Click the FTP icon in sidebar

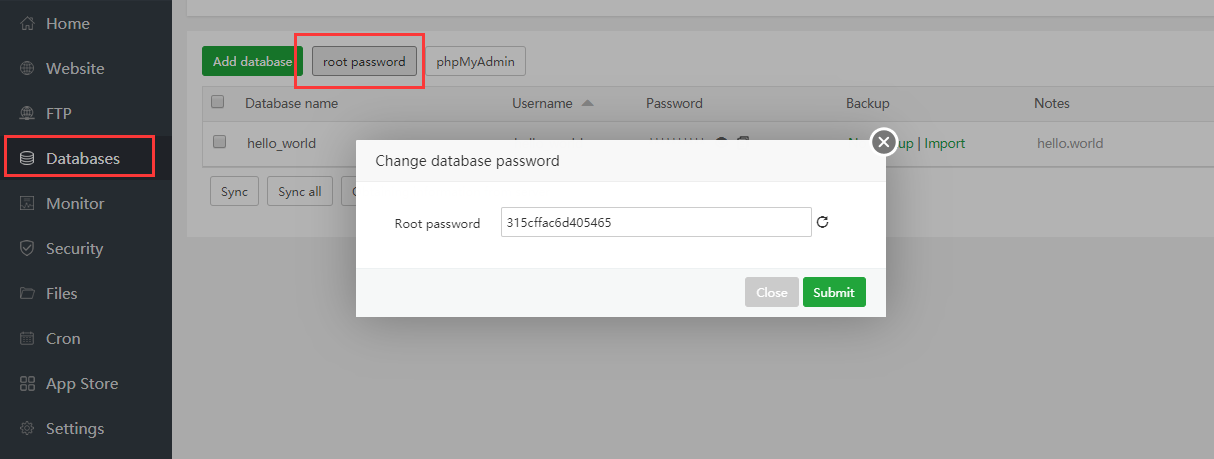[x=28, y=113]
